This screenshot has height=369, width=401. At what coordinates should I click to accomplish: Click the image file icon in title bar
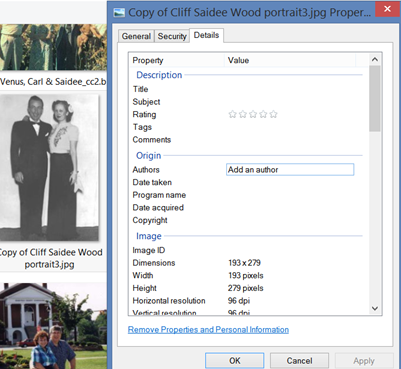[x=119, y=12]
